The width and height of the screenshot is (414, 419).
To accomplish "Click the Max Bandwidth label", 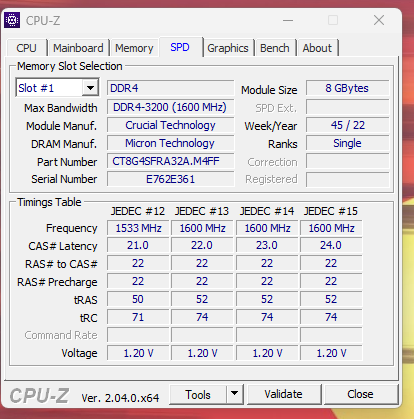I will coord(61,108).
